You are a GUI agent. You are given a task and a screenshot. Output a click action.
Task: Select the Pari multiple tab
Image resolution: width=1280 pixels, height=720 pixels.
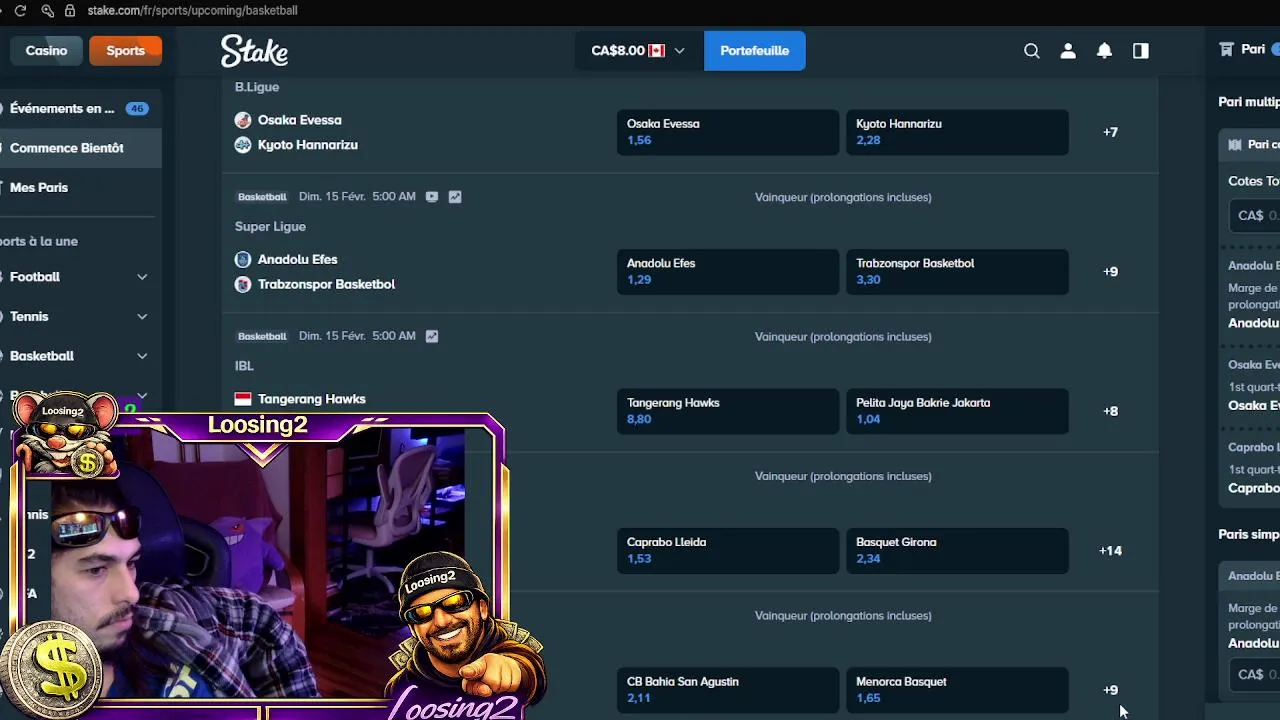(1249, 102)
